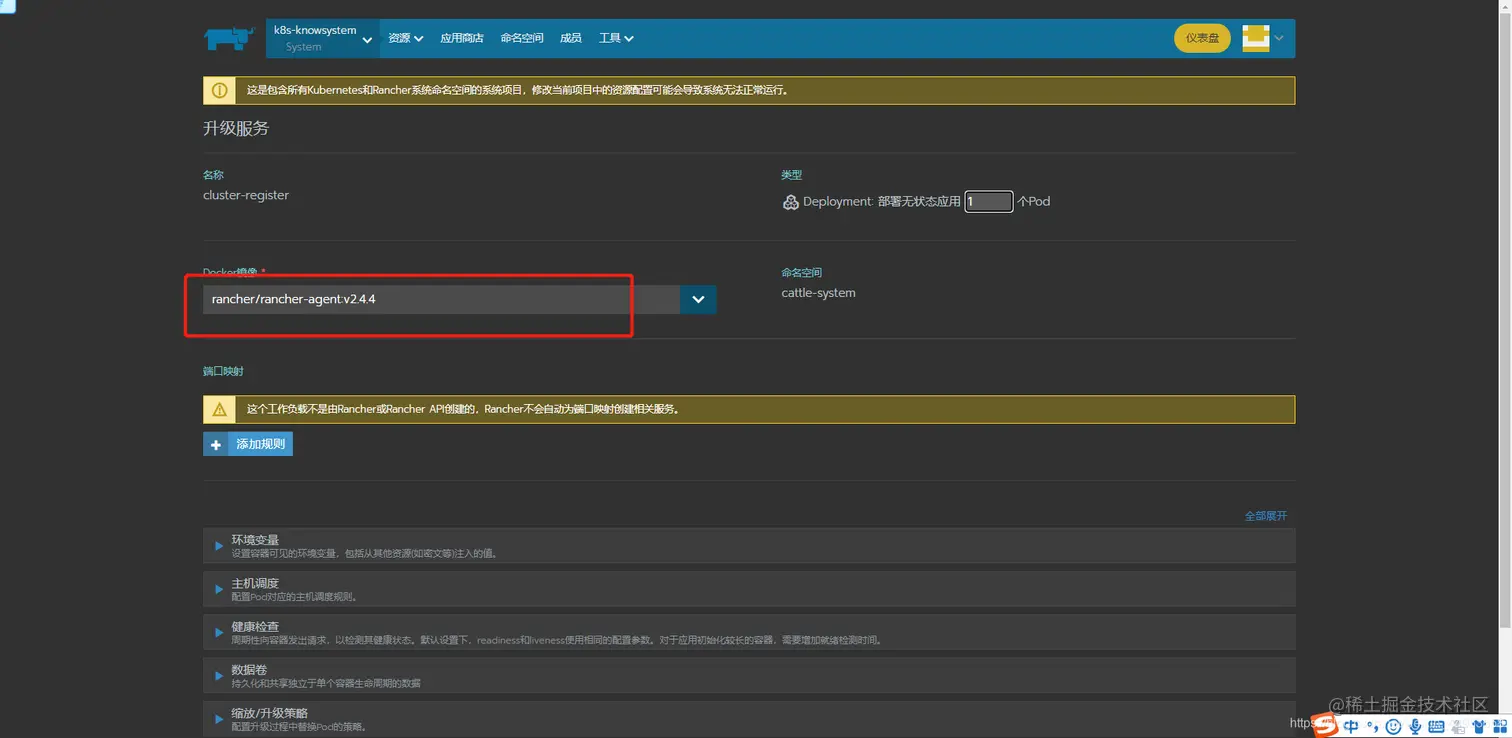Click the microphone voice input icon
Screen dimensions: 1512x738
pyautogui.click(x=1414, y=727)
